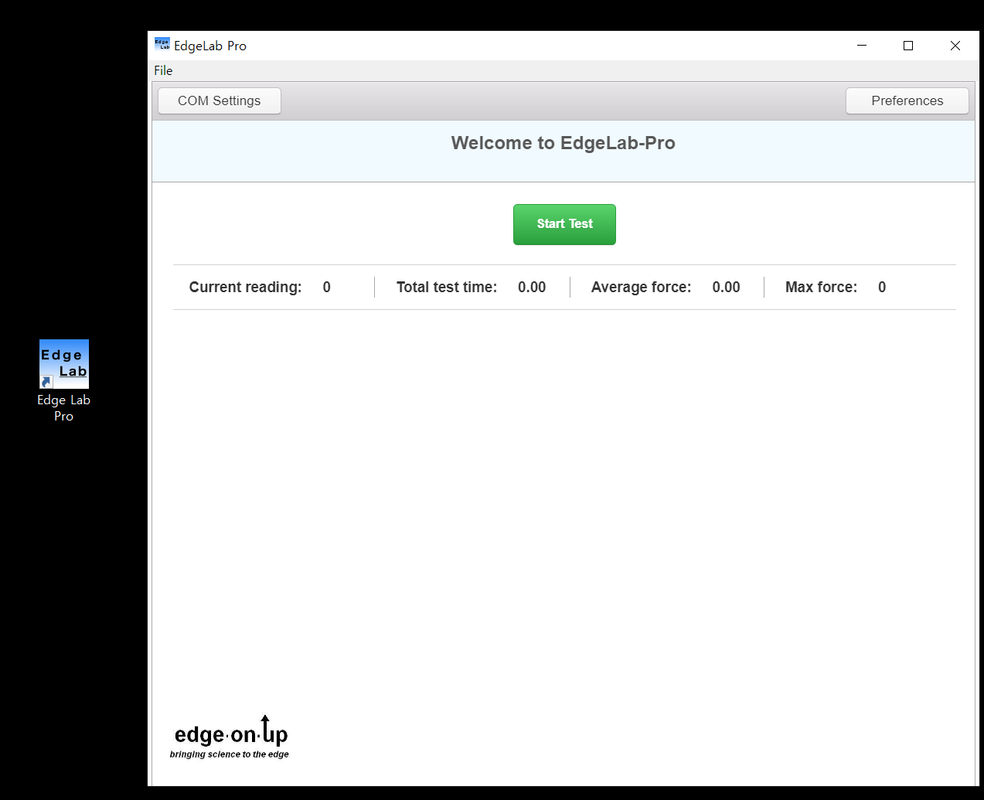The height and width of the screenshot is (800, 984).
Task: Select the Max force label
Action: [x=821, y=287]
